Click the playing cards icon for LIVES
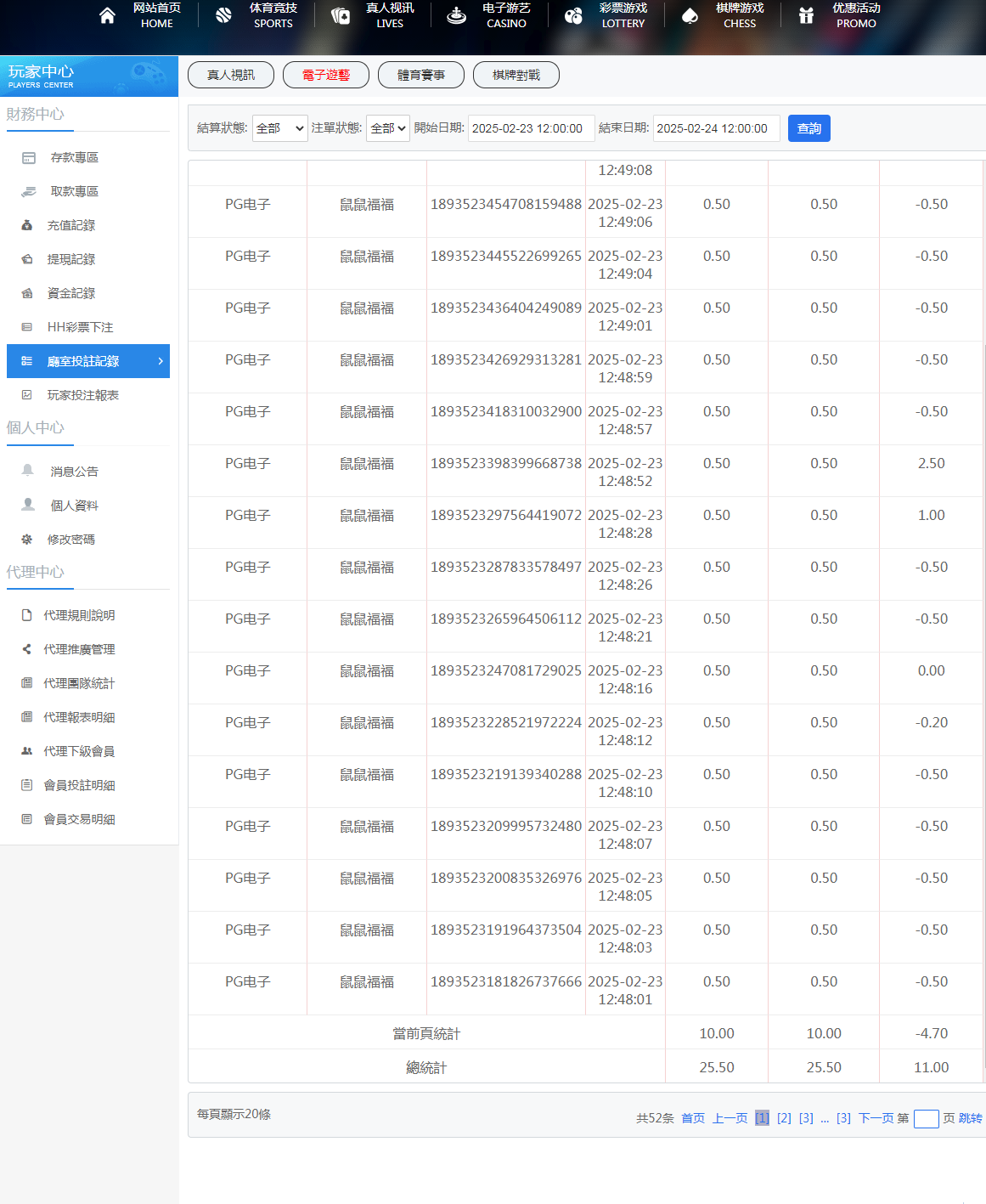The width and height of the screenshot is (986, 1204). point(340,15)
